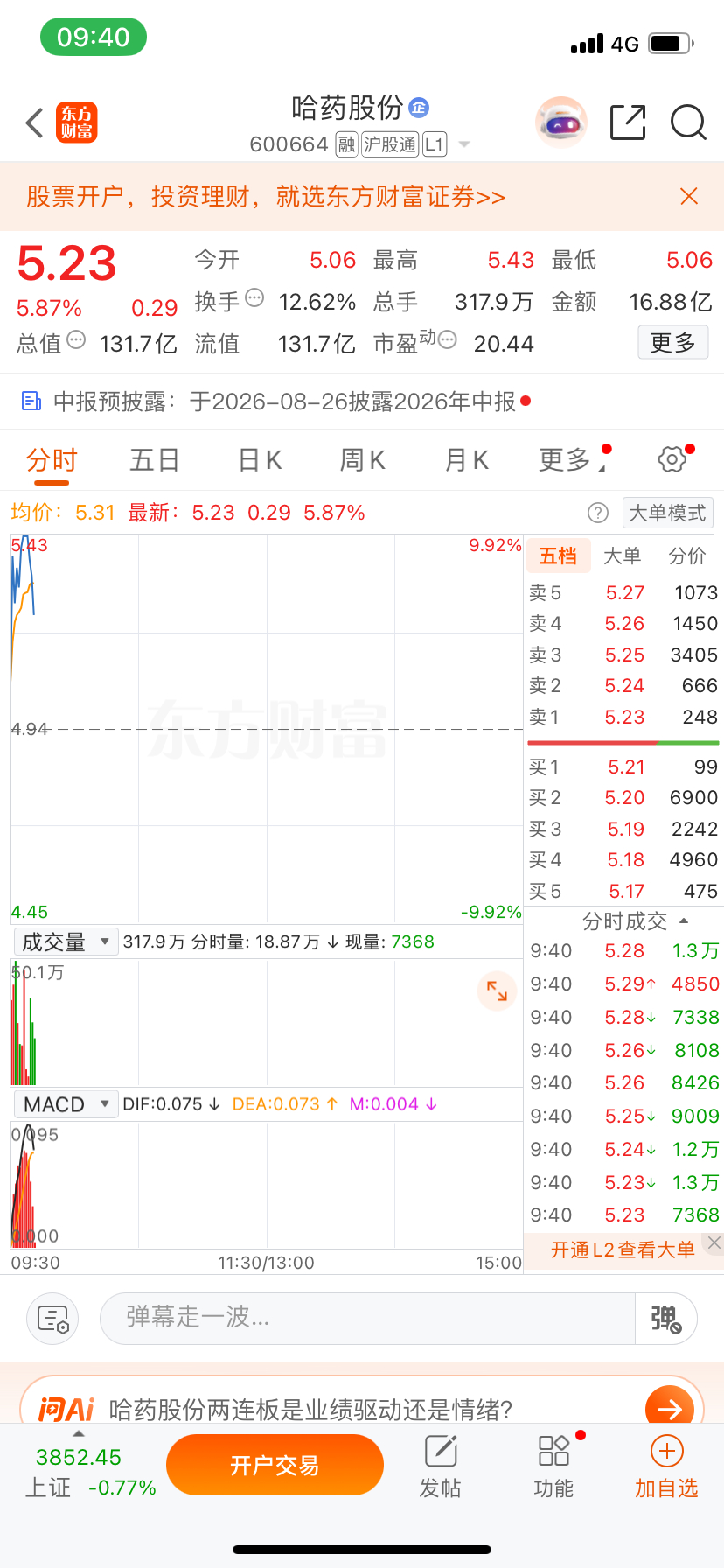Image resolution: width=724 pixels, height=1568 pixels.
Task: Toggle danmaku display with 弹 icon
Action: coord(665,1319)
